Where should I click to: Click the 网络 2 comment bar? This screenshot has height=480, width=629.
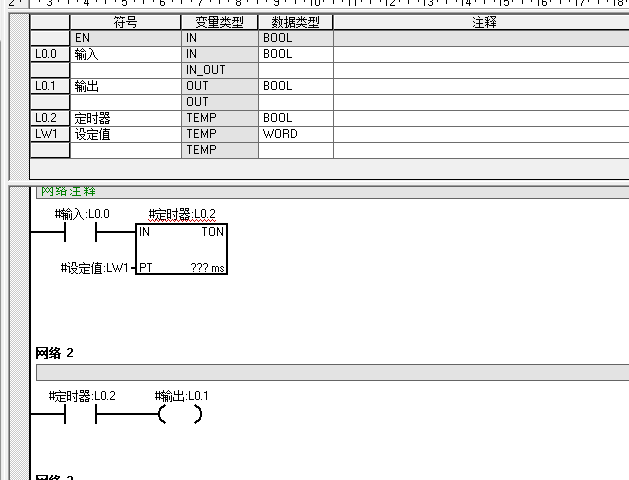click(x=330, y=372)
